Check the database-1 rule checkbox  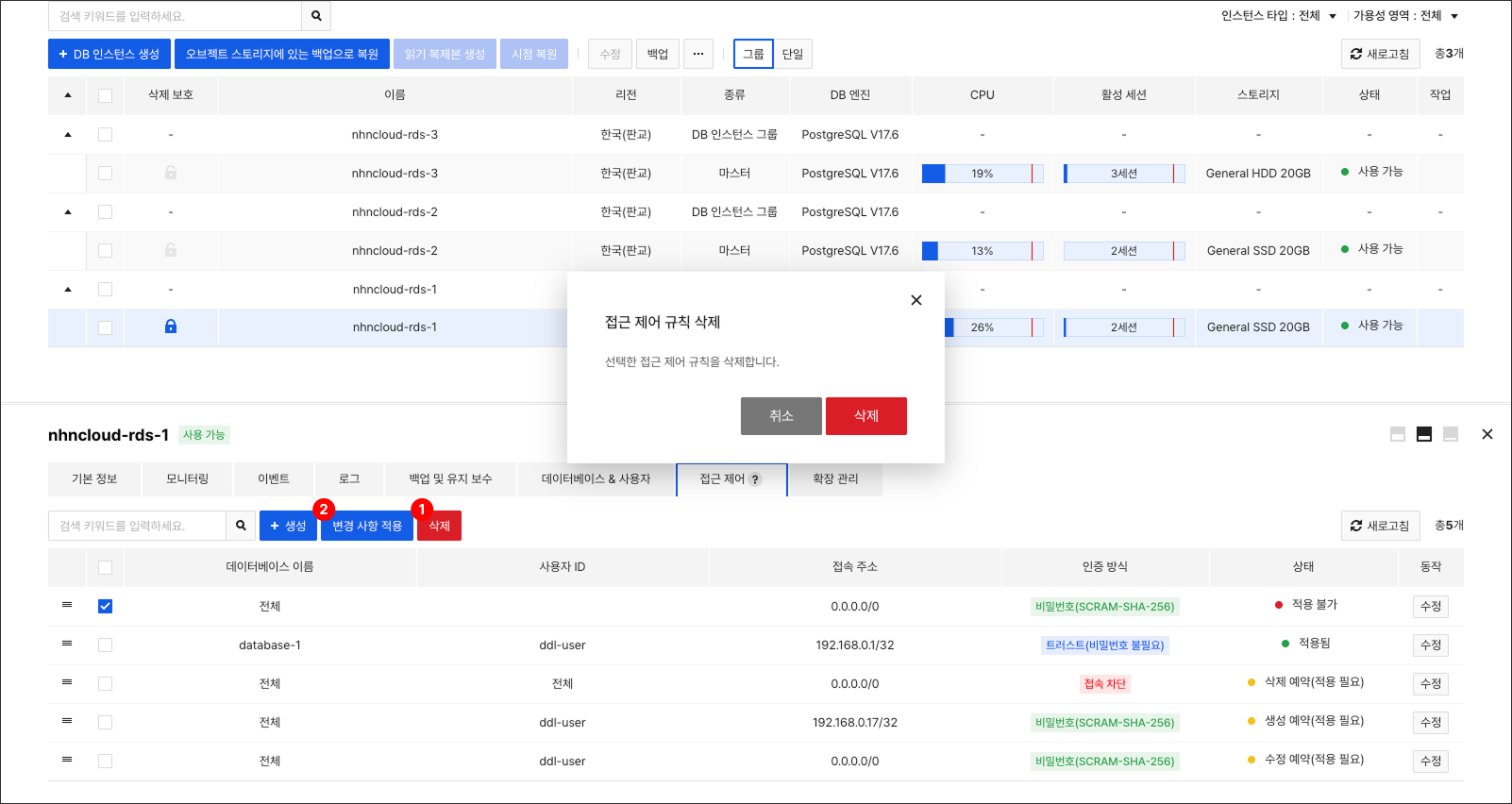pyautogui.click(x=105, y=645)
